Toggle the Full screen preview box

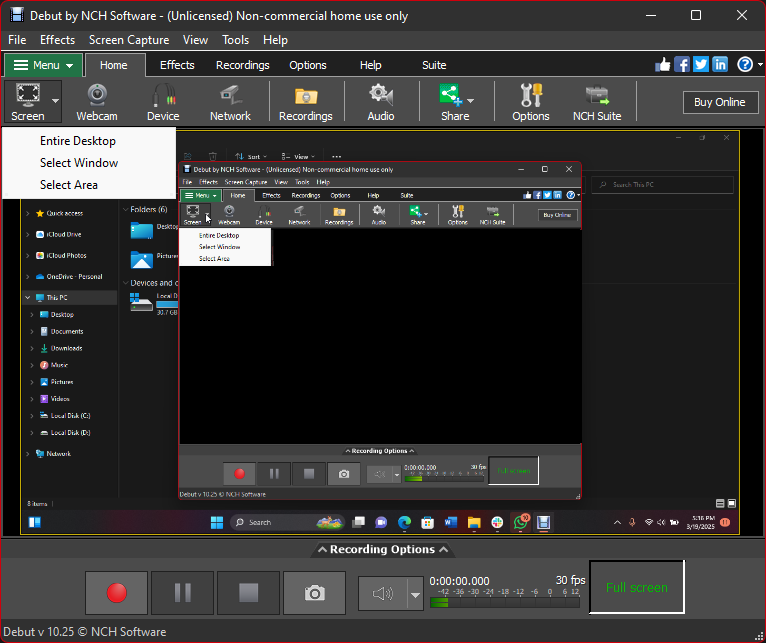point(636,587)
